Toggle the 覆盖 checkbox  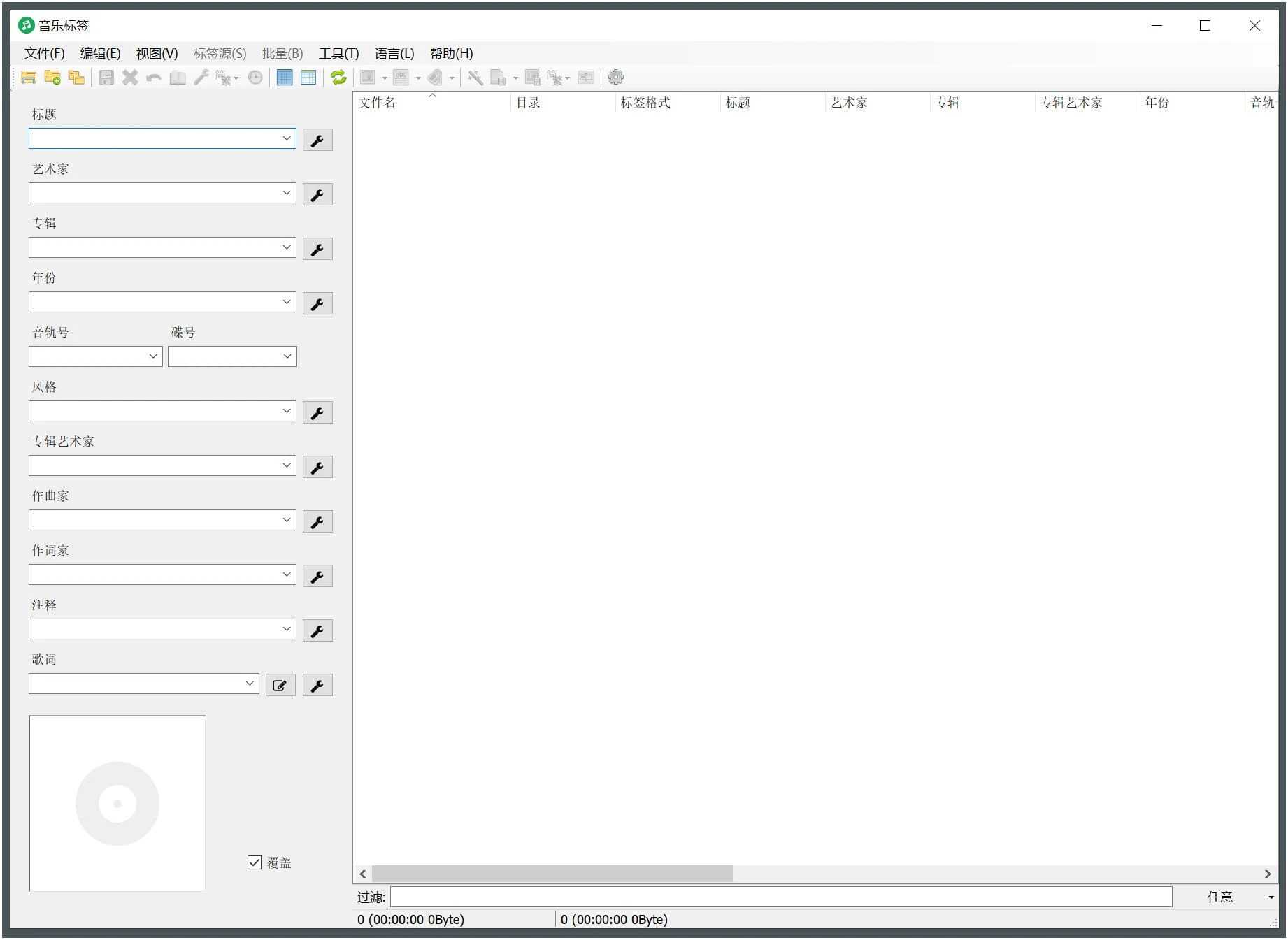pos(255,862)
